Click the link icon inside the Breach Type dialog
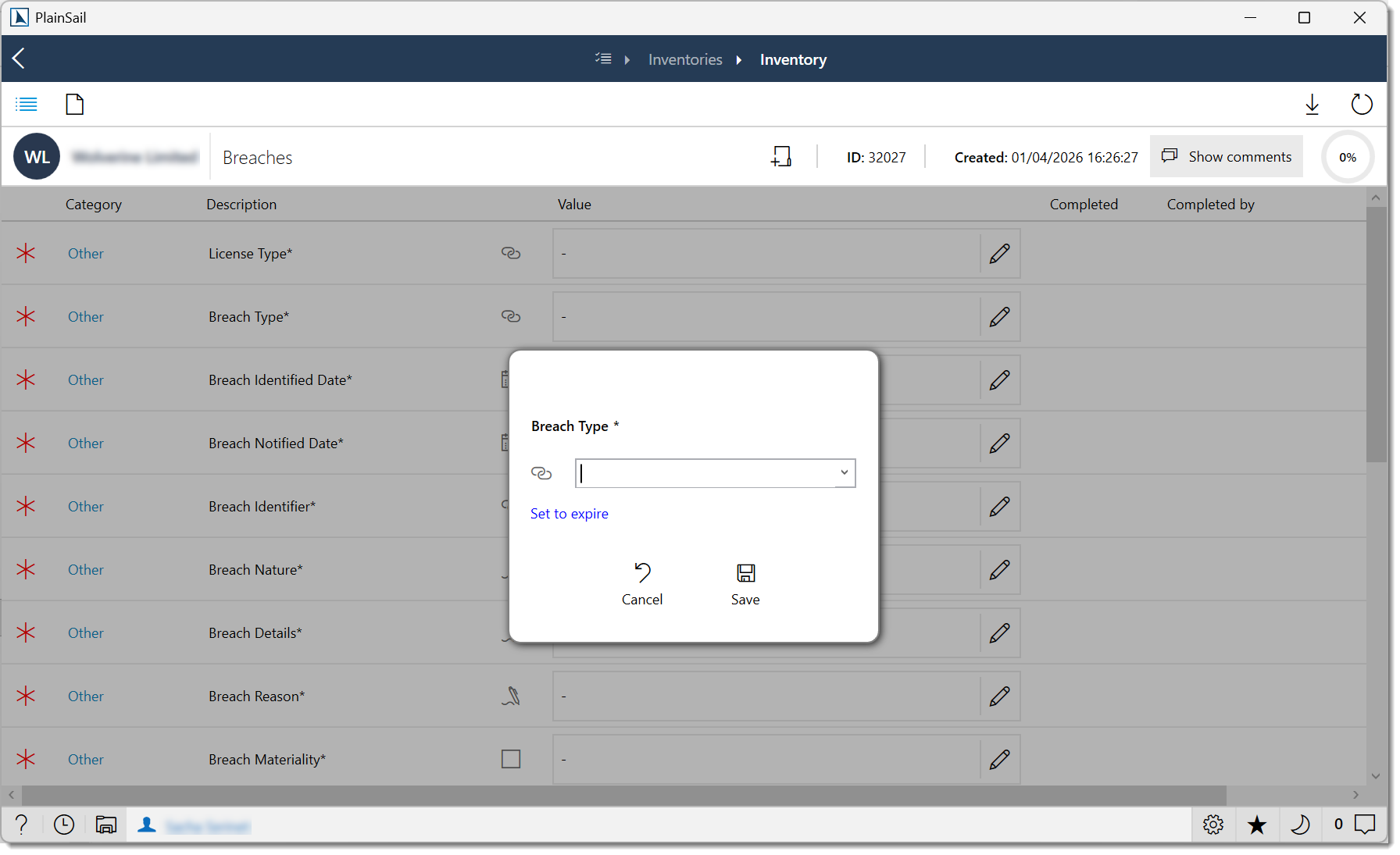 pyautogui.click(x=542, y=472)
